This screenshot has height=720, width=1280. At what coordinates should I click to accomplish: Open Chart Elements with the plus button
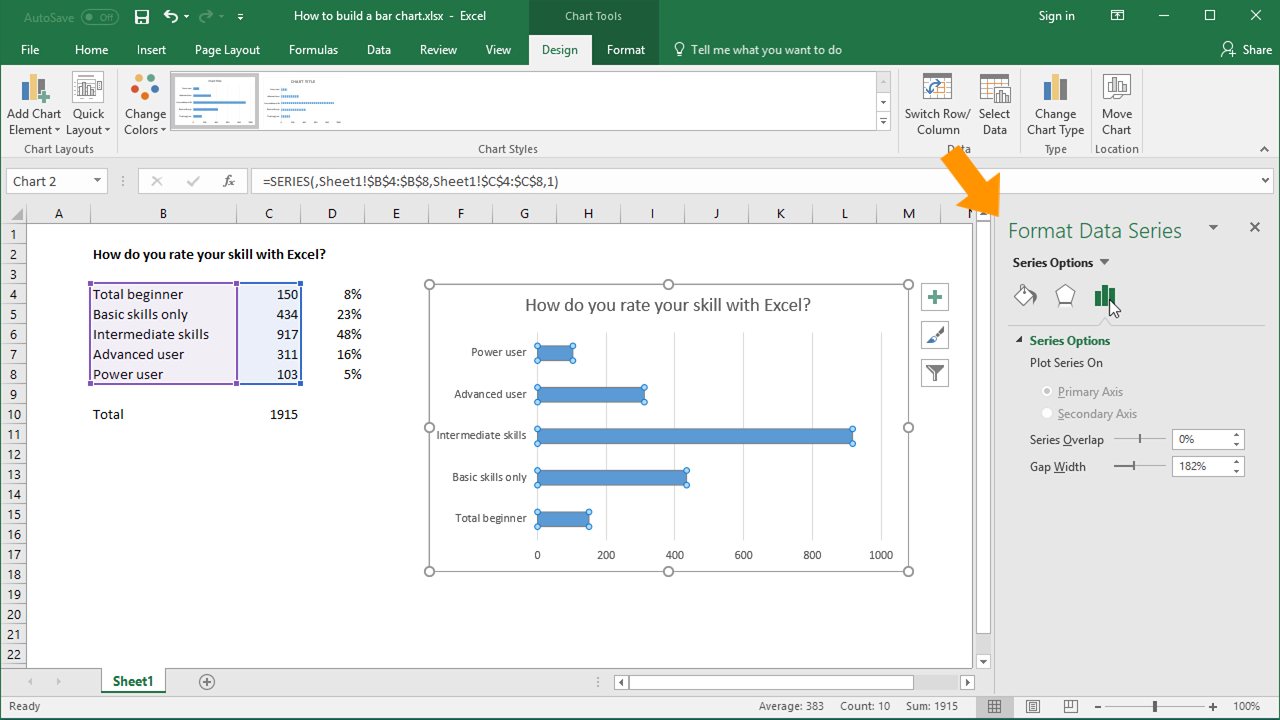[x=934, y=296]
